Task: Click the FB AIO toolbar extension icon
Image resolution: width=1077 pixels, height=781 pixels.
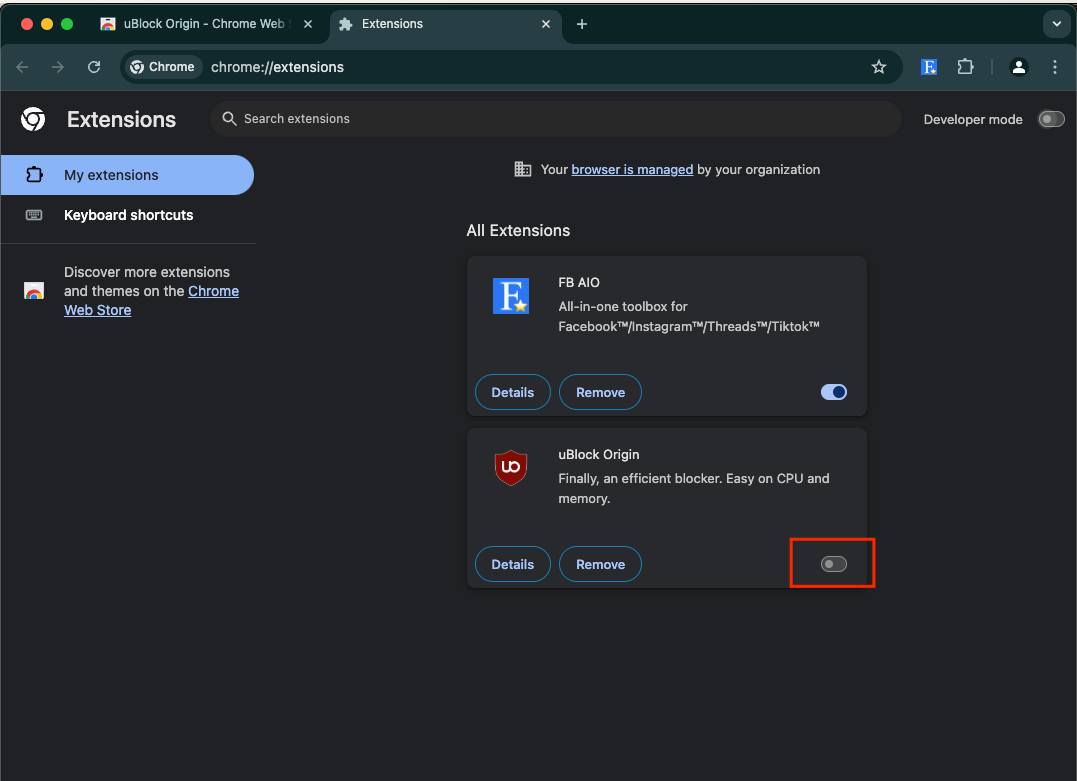Action: coord(929,67)
